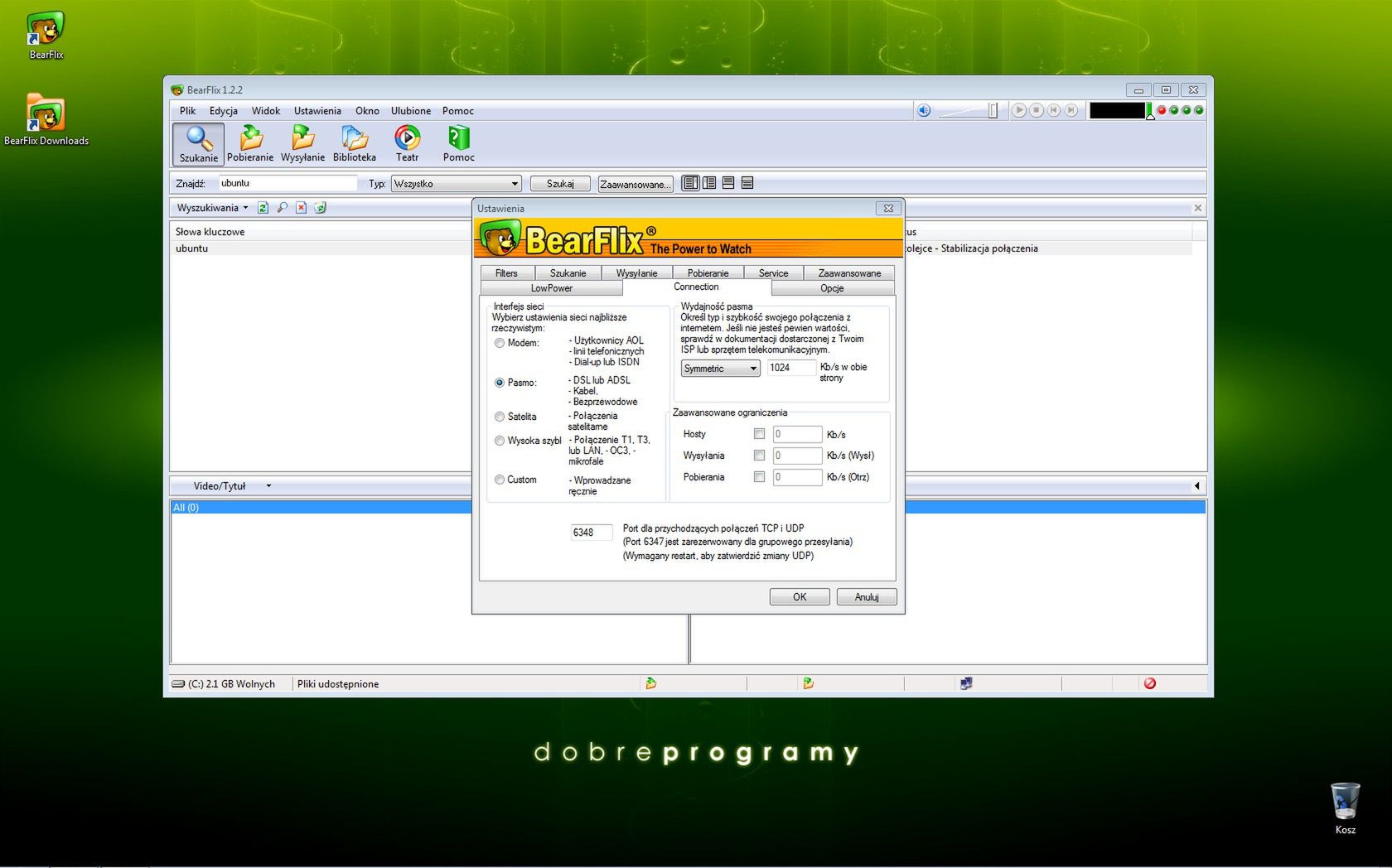This screenshot has width=1392, height=868.
Task: Collapse panel with the left arrow expander
Action: 1196,486
